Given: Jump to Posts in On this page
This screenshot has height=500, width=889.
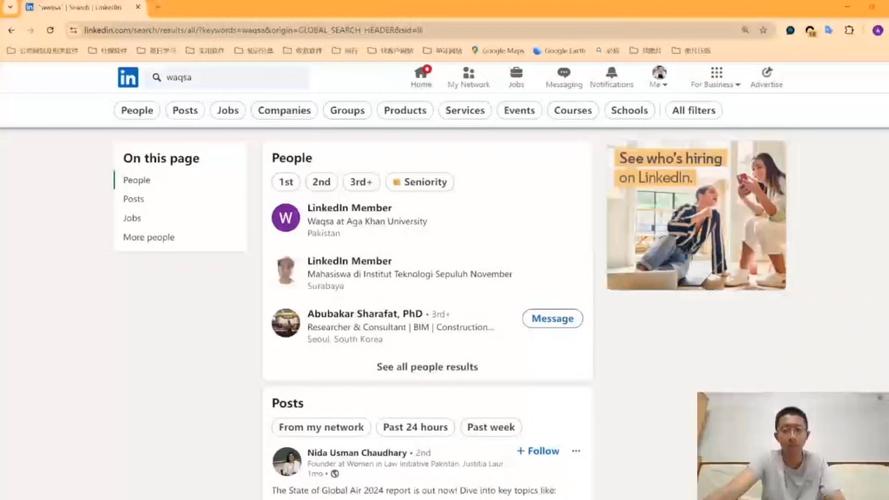Looking at the screenshot, I should [133, 199].
